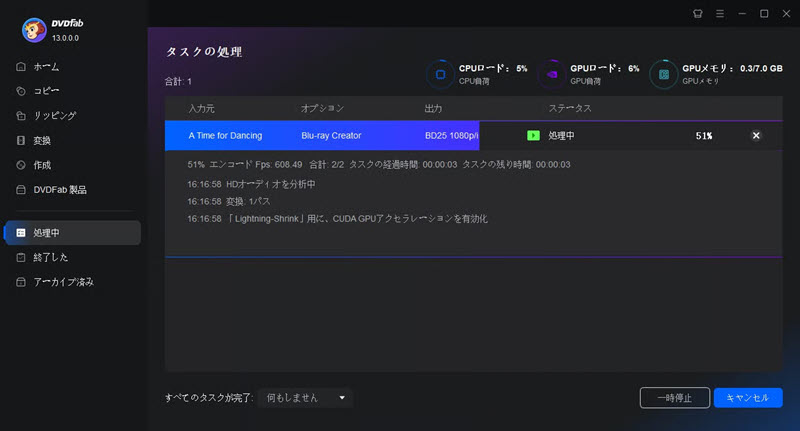The width and height of the screenshot is (800, 431).
Task: Open the リッピング module
Action: point(54,115)
